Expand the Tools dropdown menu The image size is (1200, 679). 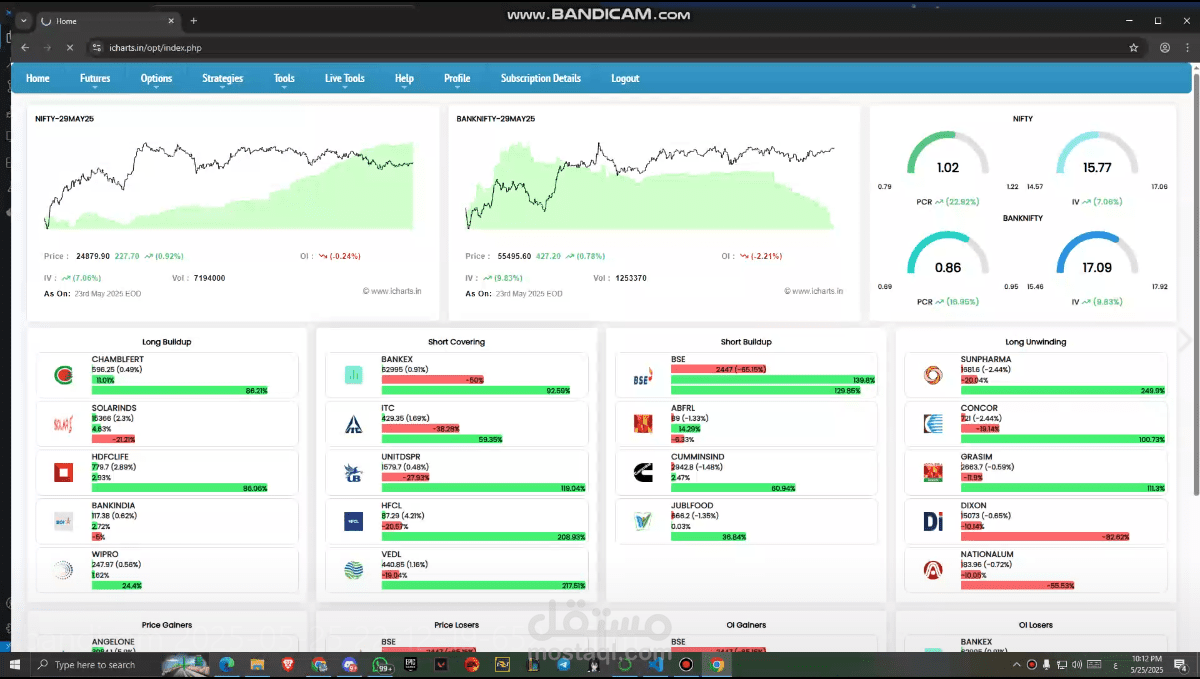click(284, 78)
